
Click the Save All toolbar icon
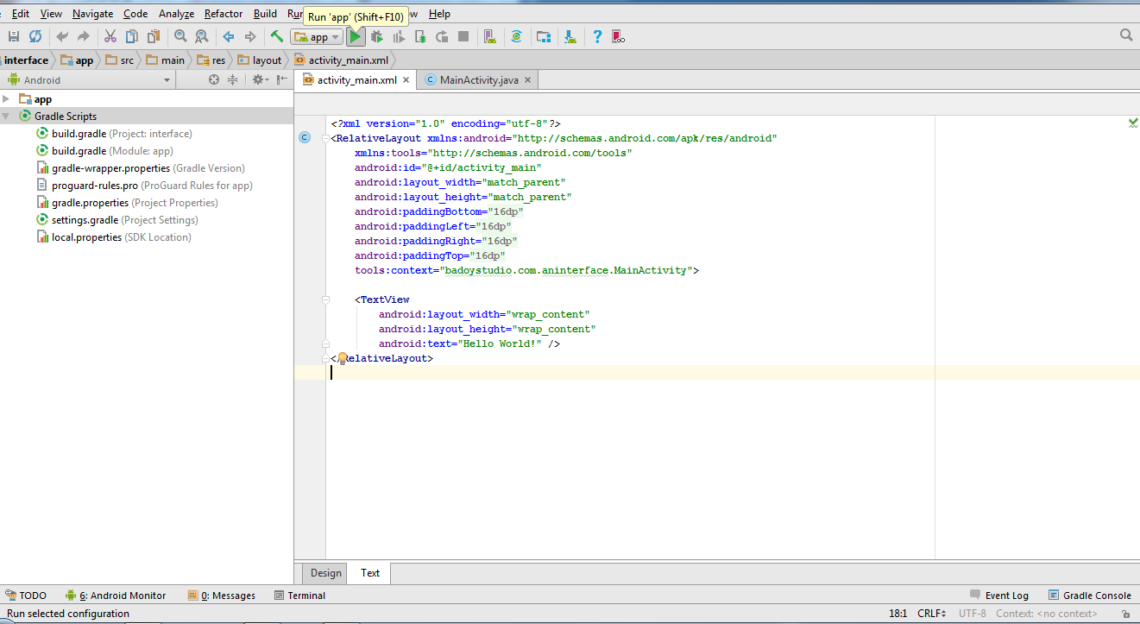pyautogui.click(x=14, y=37)
